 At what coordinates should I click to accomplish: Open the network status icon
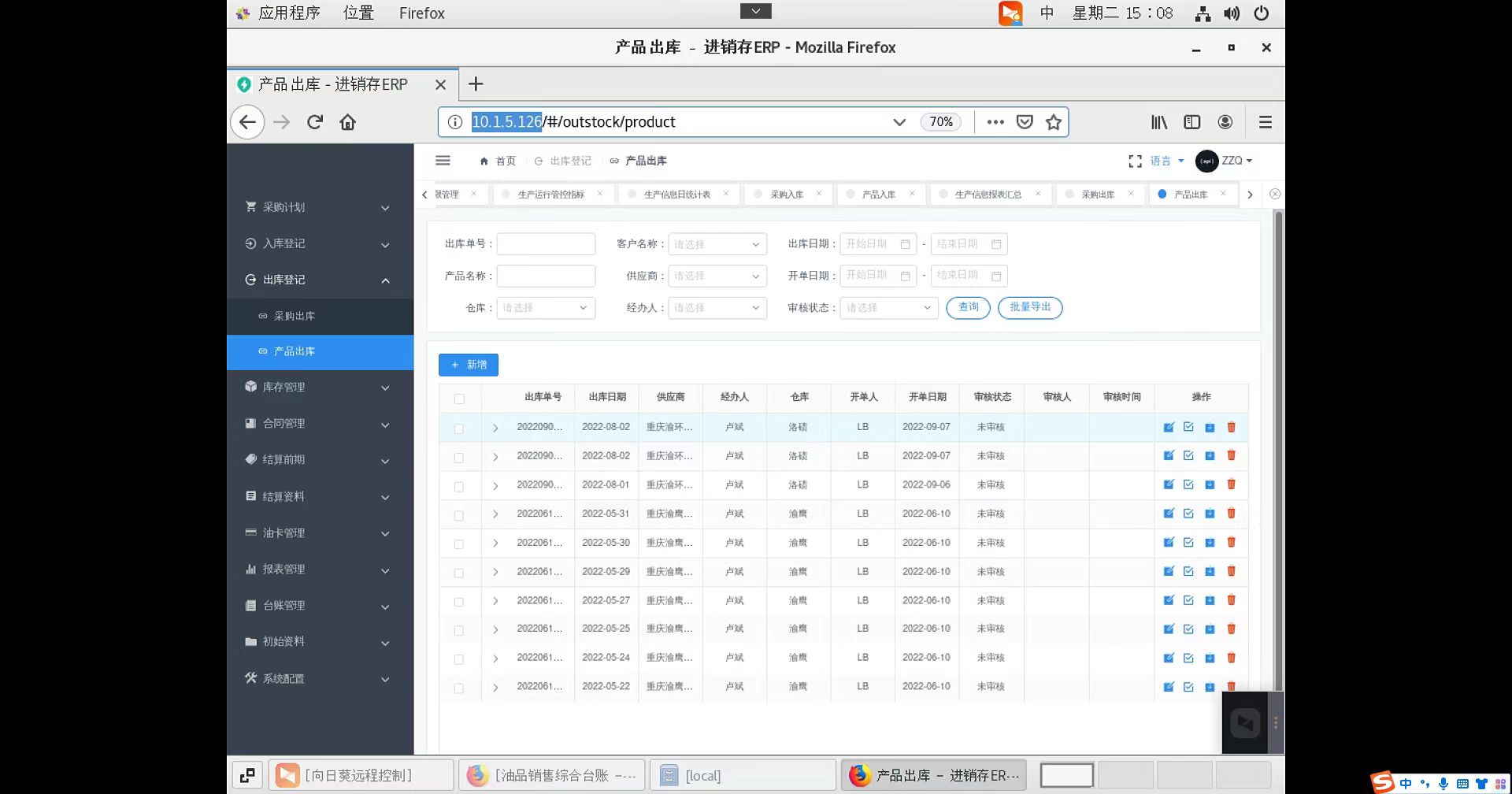[x=1203, y=13]
